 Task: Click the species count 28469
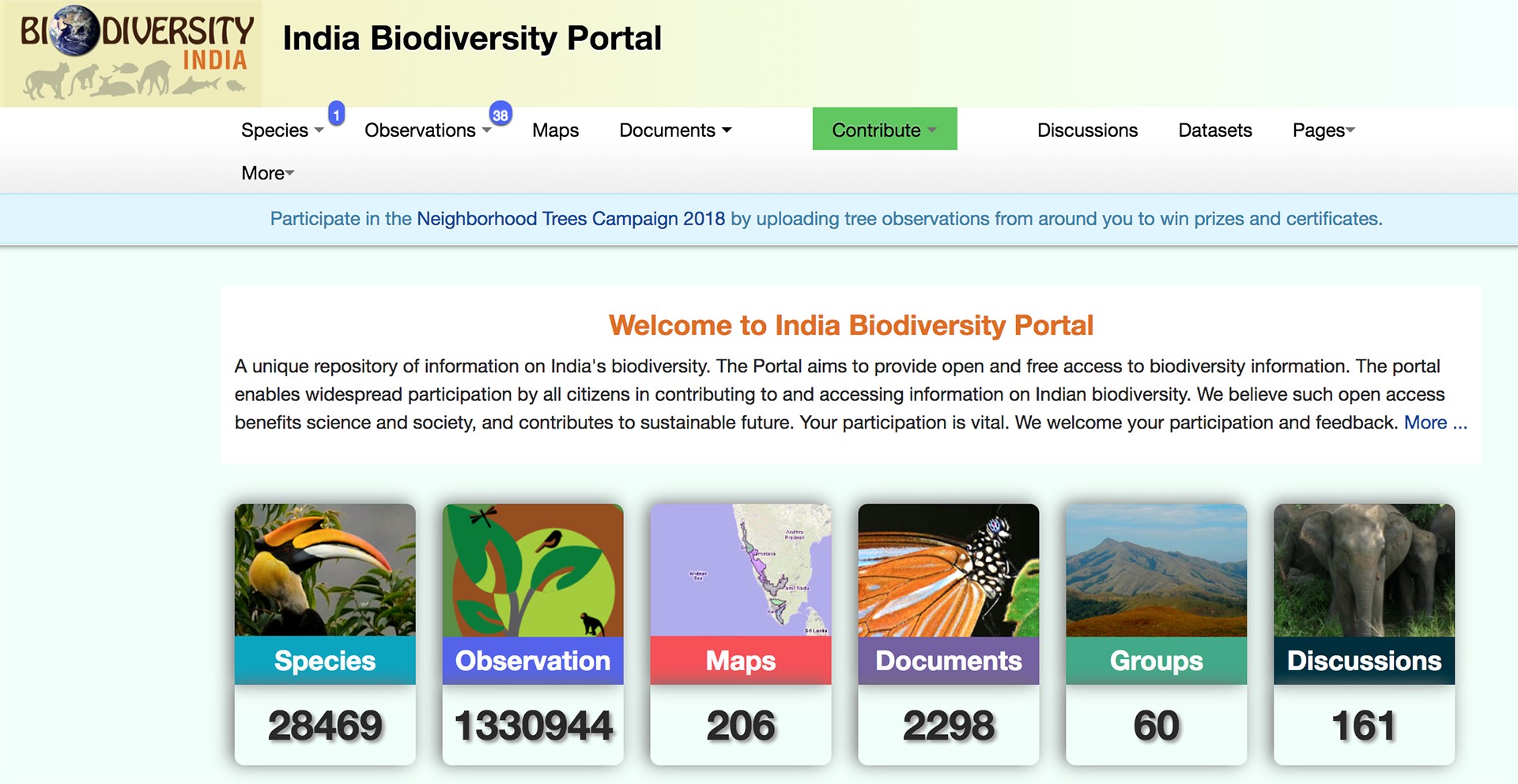[325, 726]
